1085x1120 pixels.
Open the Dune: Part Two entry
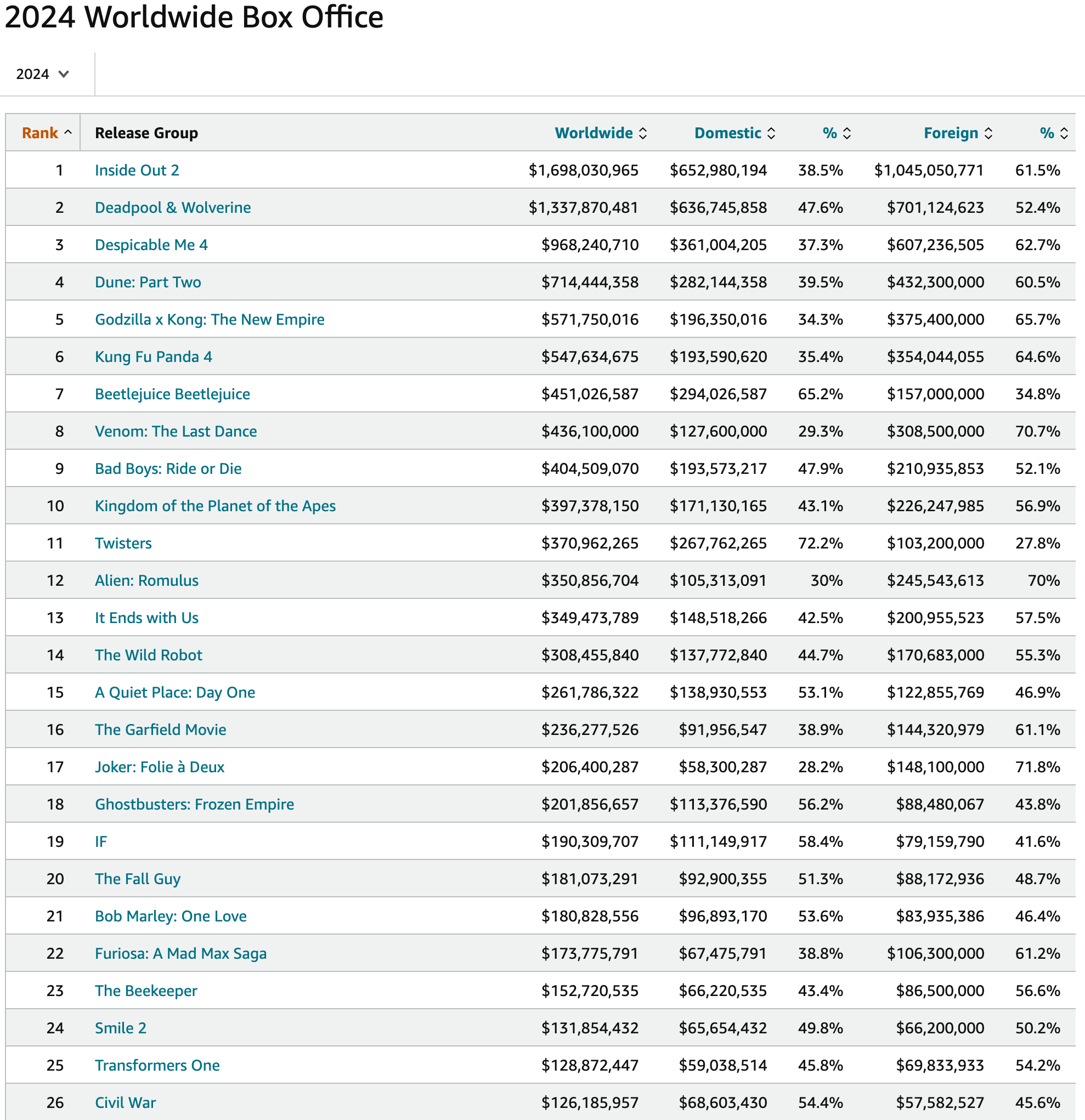coord(148,282)
